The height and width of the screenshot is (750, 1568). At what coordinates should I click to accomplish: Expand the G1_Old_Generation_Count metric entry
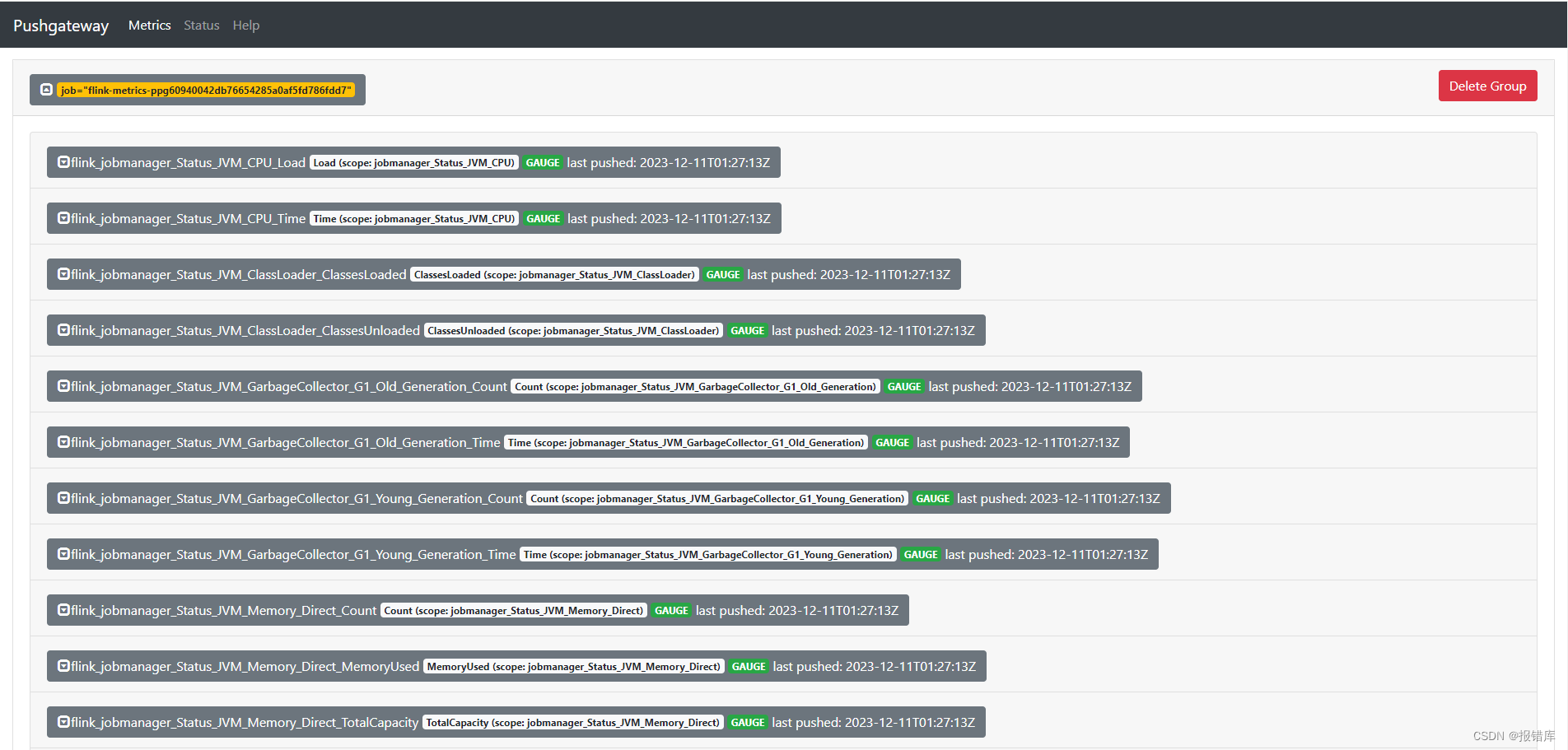tap(63, 386)
